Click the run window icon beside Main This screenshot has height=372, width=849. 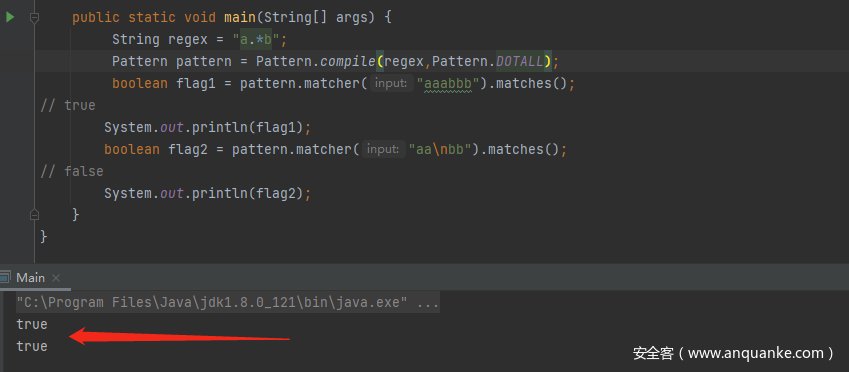tap(5, 278)
